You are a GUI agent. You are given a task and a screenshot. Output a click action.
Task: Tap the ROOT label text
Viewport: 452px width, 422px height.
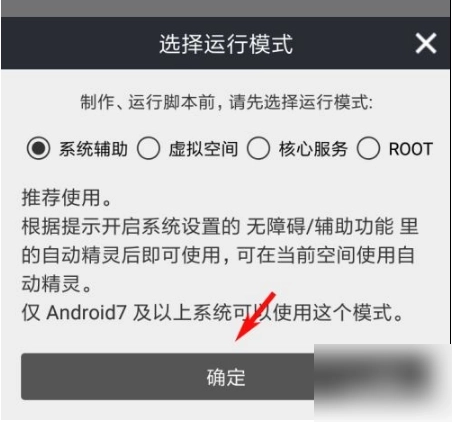point(411,149)
